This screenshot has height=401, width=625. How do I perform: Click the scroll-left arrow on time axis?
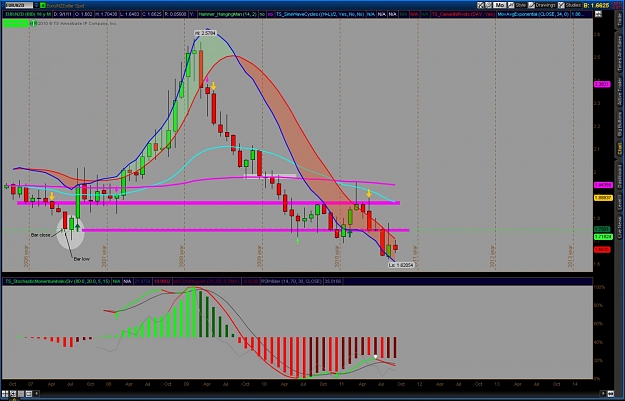(36, 394)
